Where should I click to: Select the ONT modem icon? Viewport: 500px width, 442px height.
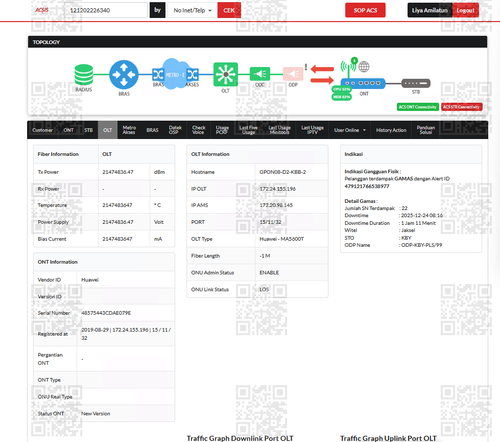pos(363,83)
